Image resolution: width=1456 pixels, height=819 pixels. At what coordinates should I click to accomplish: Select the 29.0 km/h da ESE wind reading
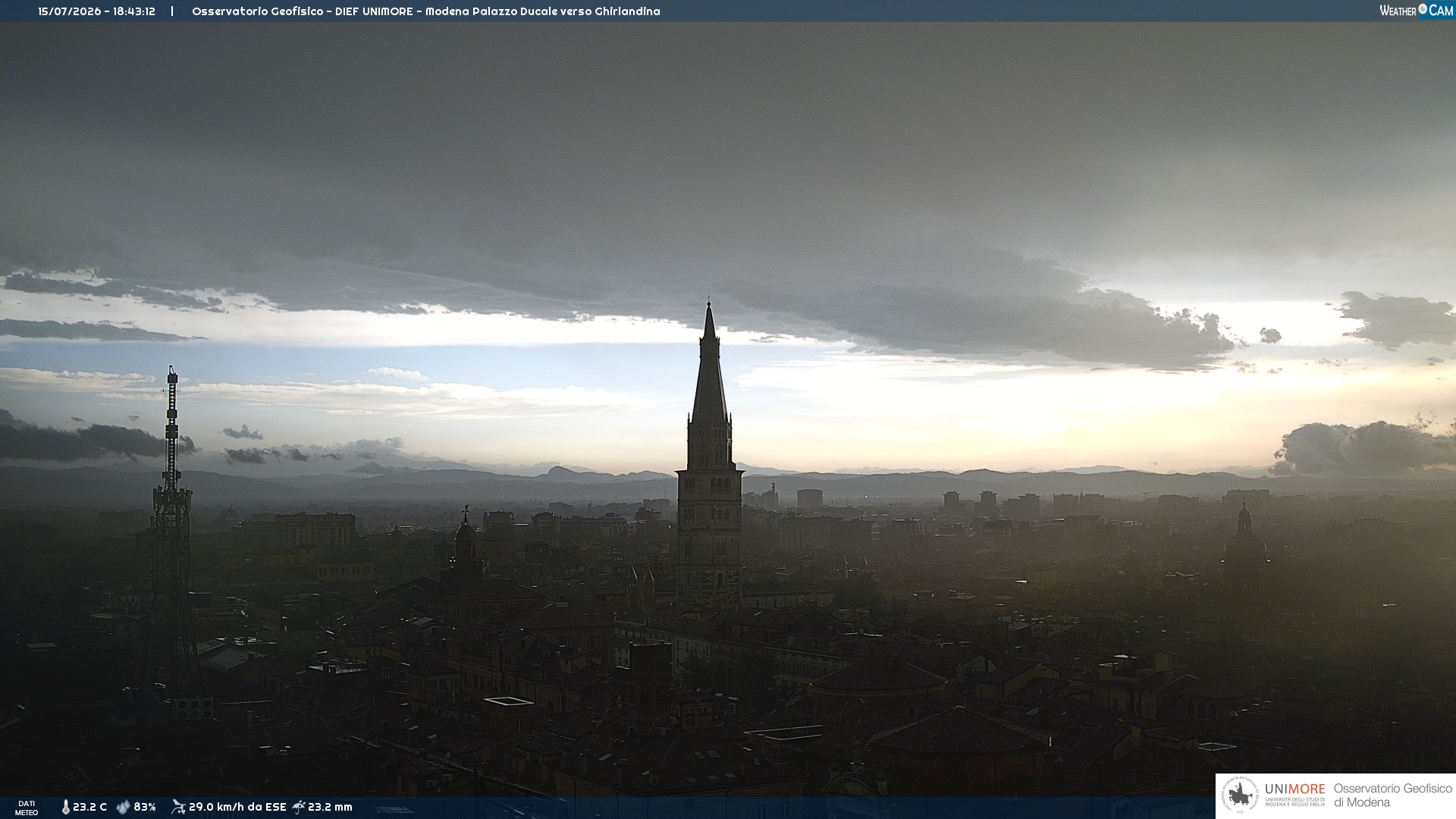237,807
